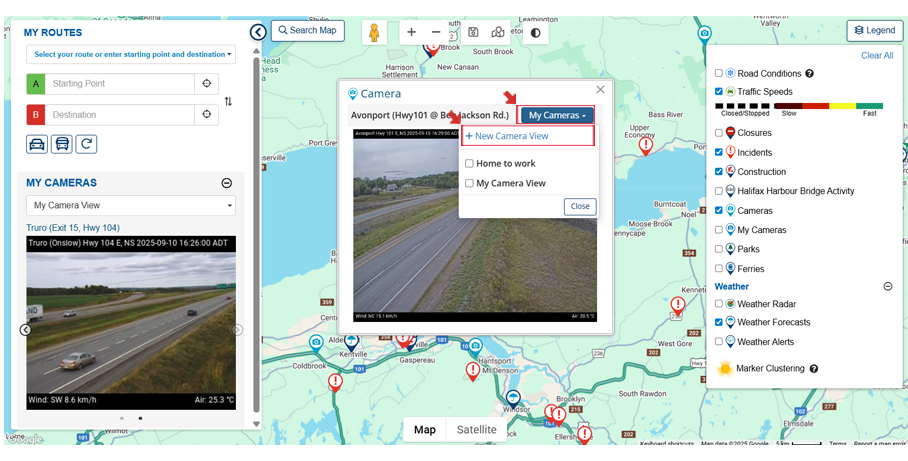This screenshot has width=908, height=461.
Task: Collapse the Weather section
Action: [887, 287]
